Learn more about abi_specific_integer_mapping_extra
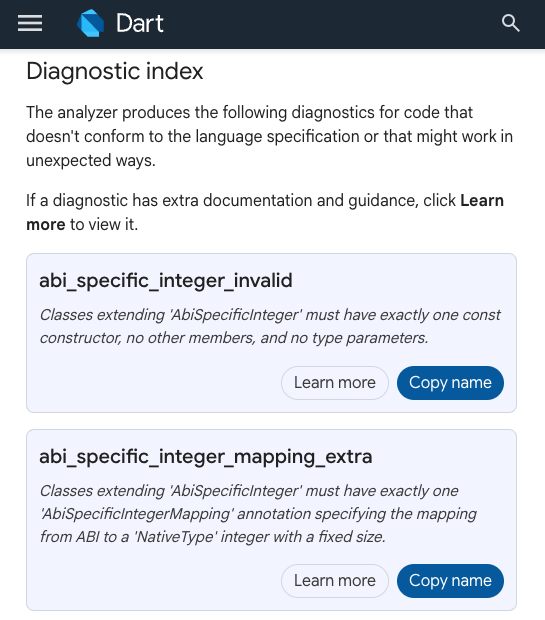Image resolution: width=545 pixels, height=620 pixels. (335, 581)
